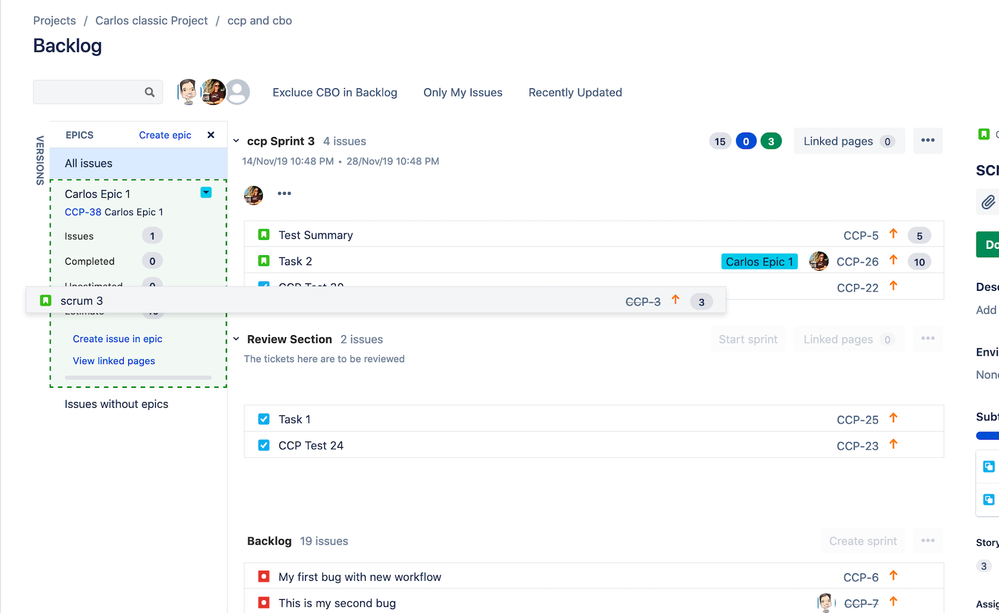Click Task 2 assignee avatar
999x613 pixels.
pyautogui.click(x=819, y=261)
